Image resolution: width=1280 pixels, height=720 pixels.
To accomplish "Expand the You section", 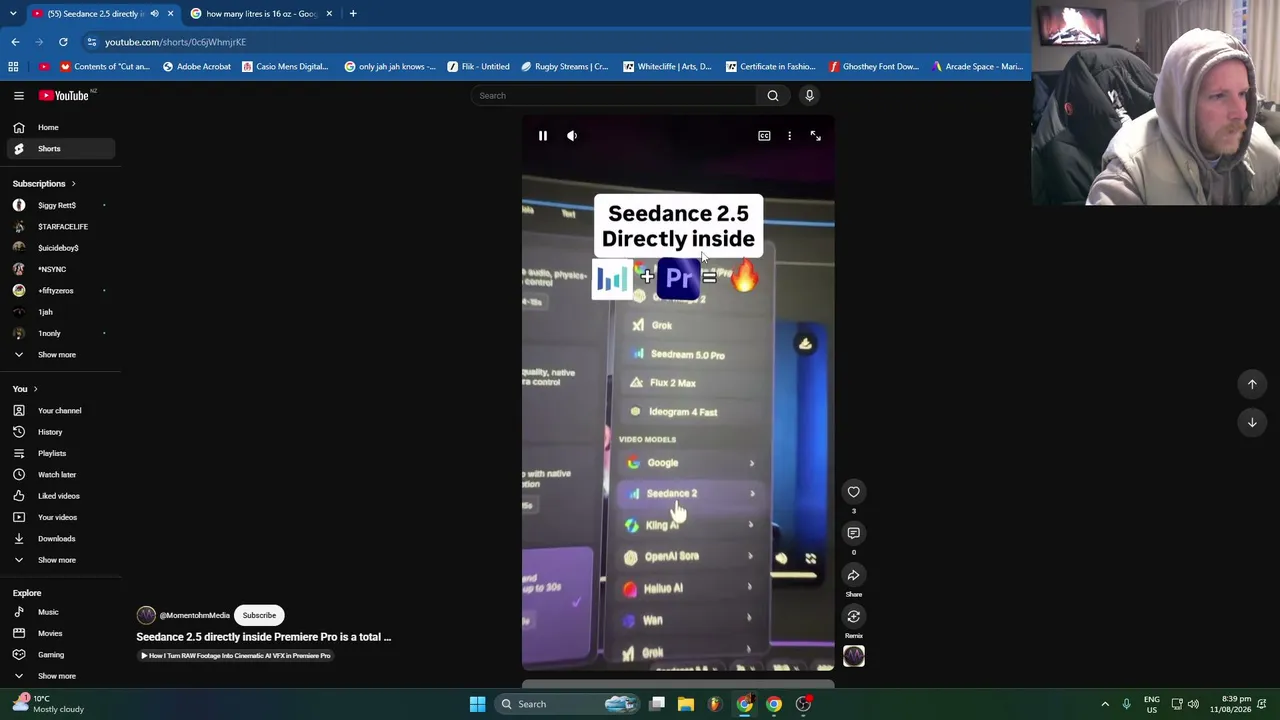I will [x=25, y=389].
